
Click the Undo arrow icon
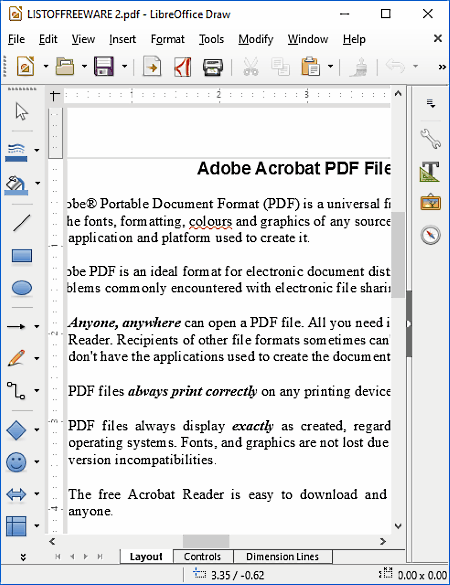(395, 67)
